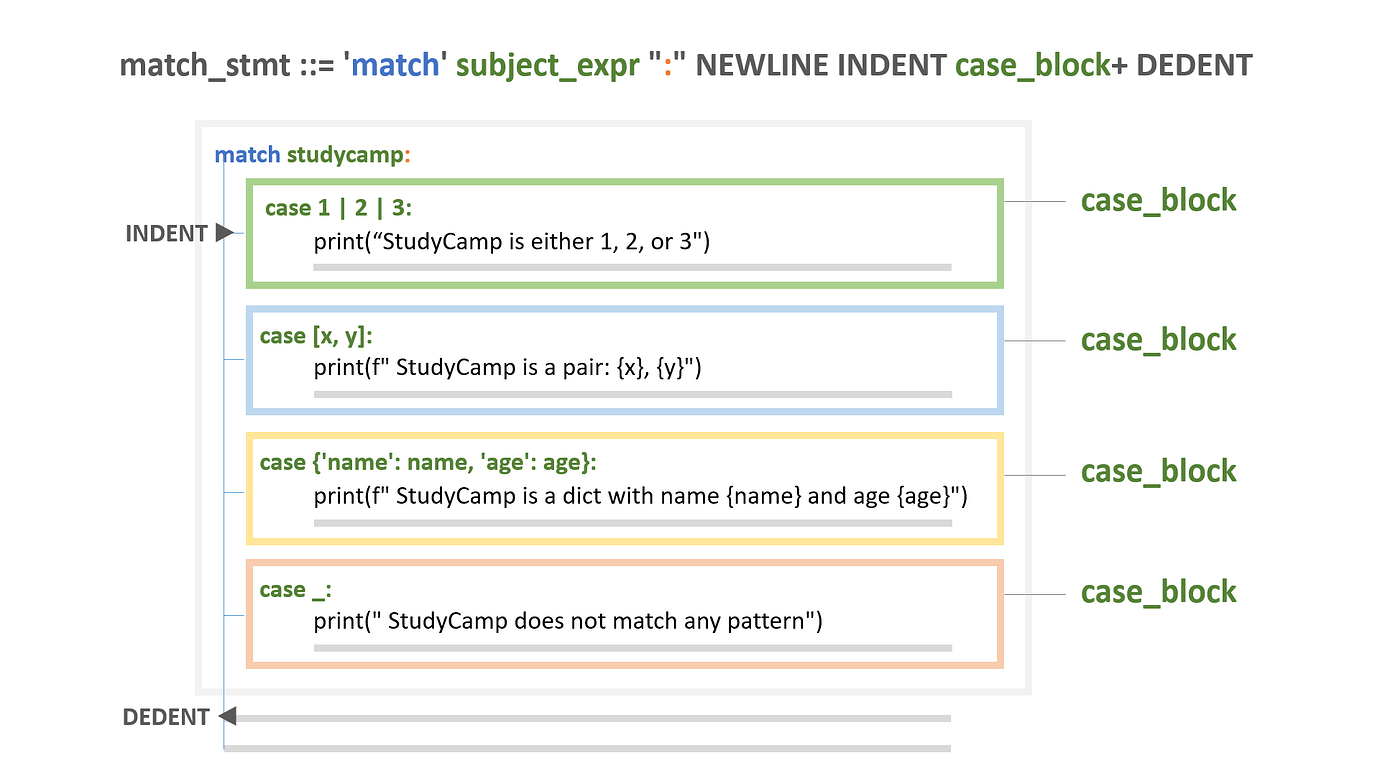This screenshot has width=1380, height=776.
Task: Select the 'case_block+' term in the grammar rule
Action: (1041, 67)
